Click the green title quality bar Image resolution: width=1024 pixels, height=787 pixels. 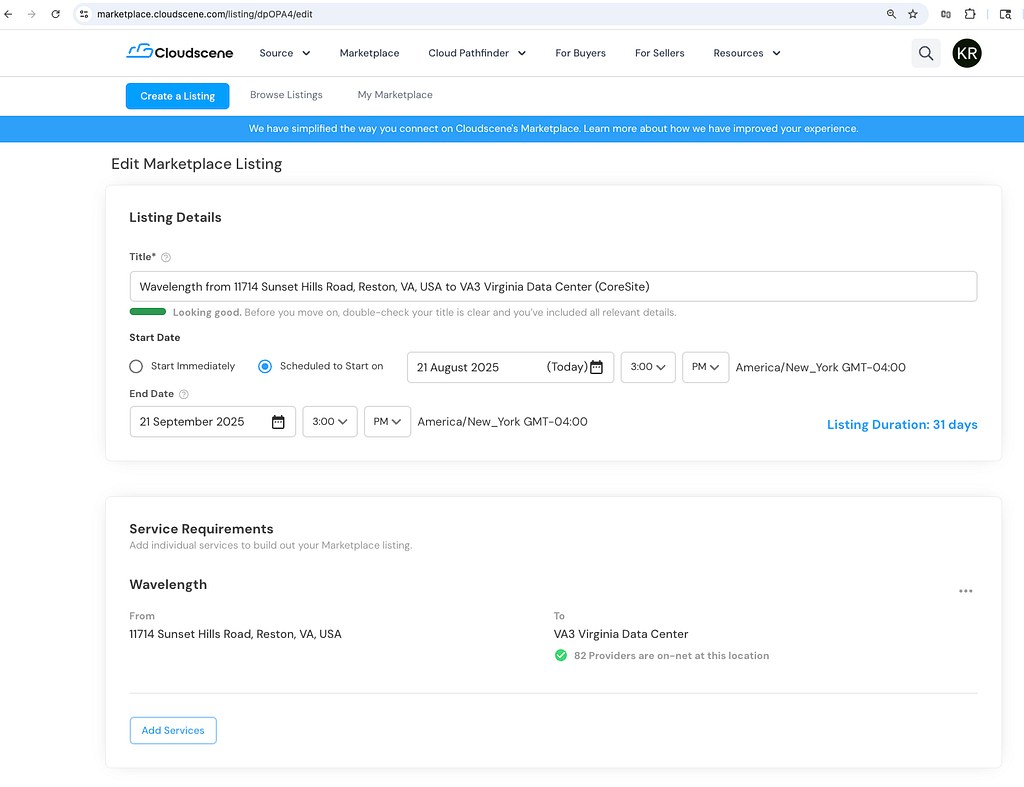(x=148, y=312)
